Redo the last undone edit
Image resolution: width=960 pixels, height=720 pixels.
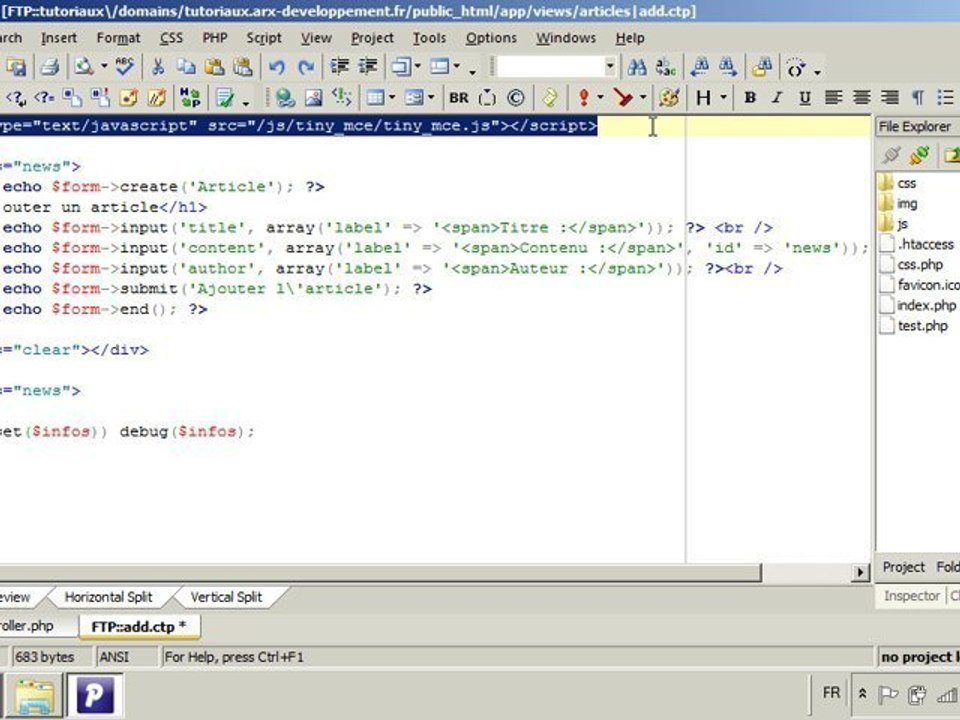tap(306, 67)
